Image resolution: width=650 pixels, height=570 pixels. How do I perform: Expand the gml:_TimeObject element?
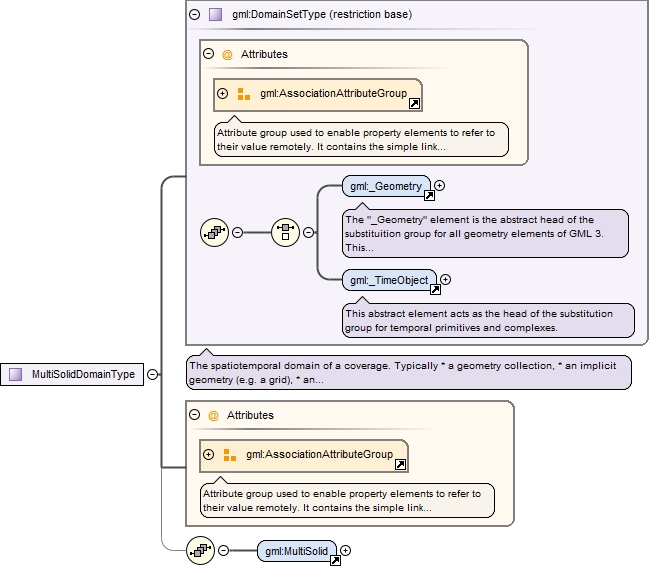(x=445, y=279)
